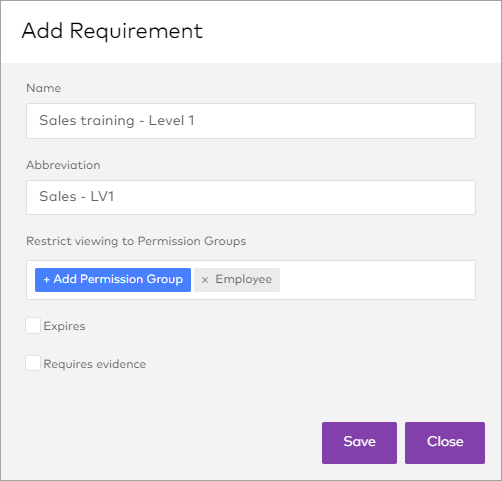Image resolution: width=502 pixels, height=481 pixels.
Task: Click the Add Requirement dialog title
Action: (112, 31)
